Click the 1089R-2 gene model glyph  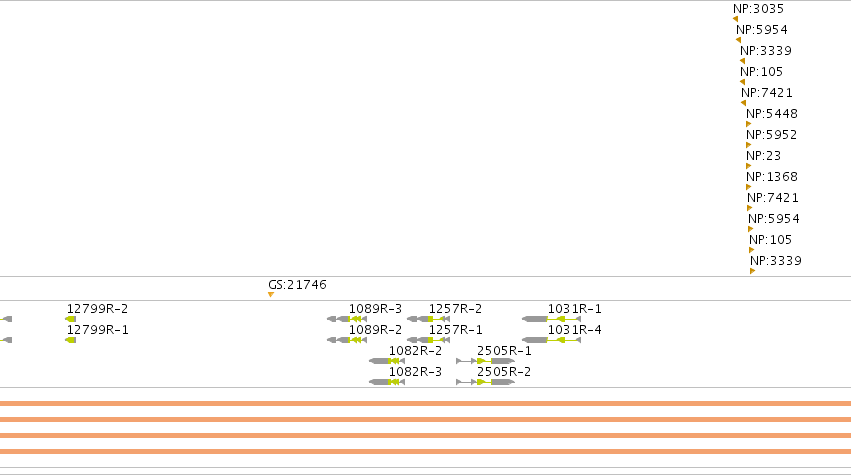347,340
